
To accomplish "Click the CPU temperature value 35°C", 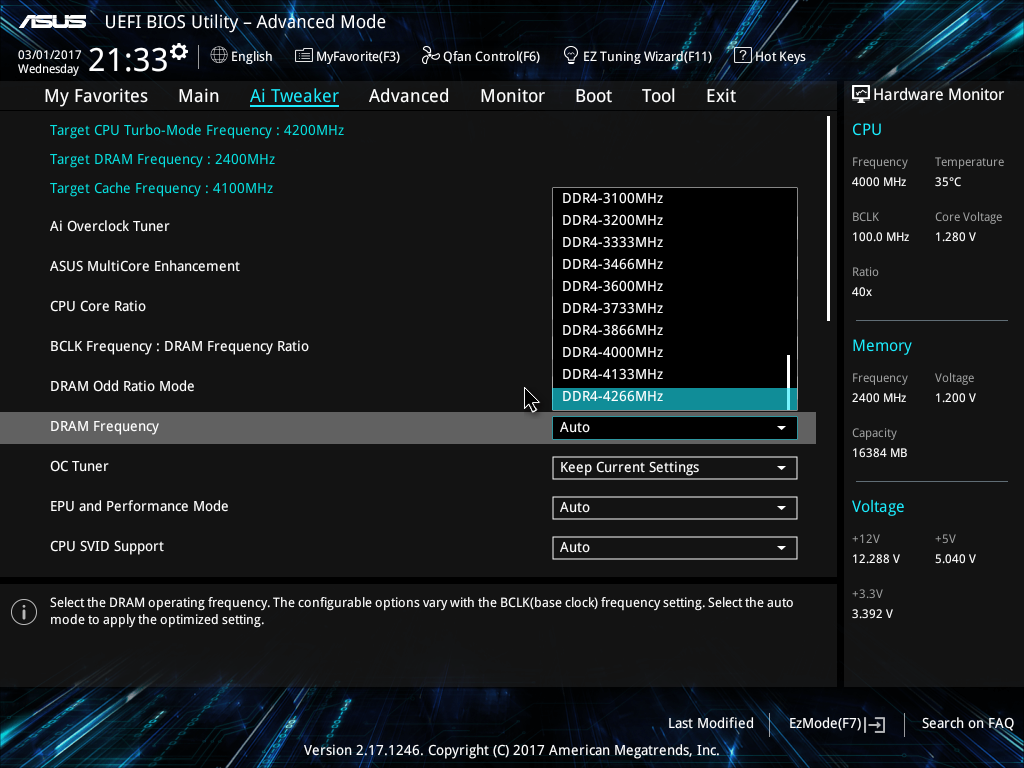I will 948,182.
